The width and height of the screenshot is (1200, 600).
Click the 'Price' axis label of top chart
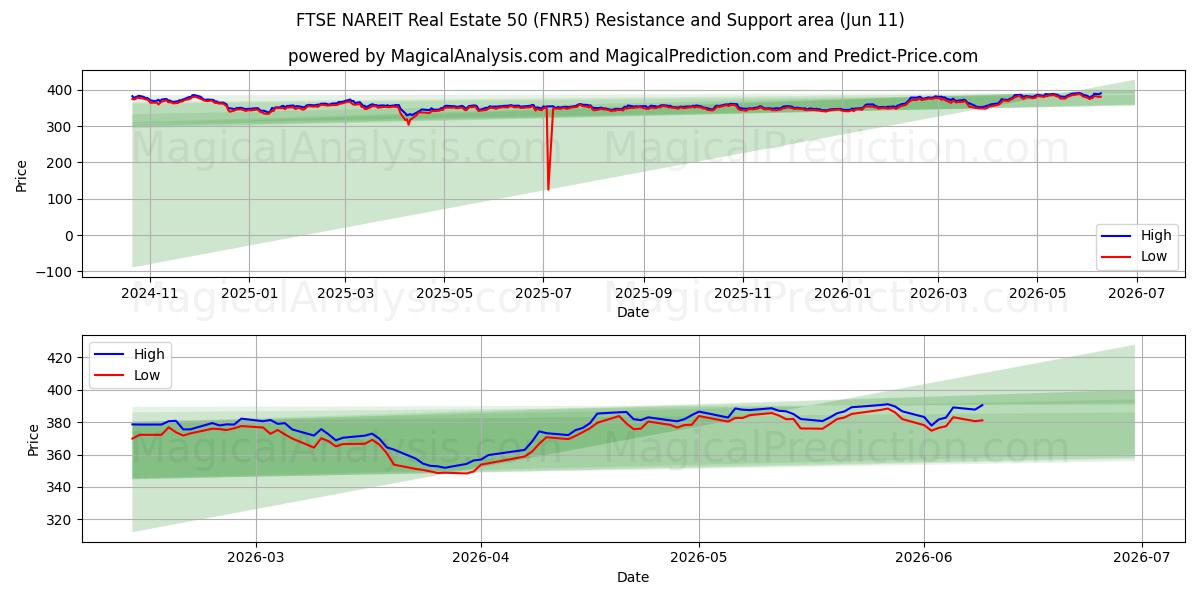22,174
